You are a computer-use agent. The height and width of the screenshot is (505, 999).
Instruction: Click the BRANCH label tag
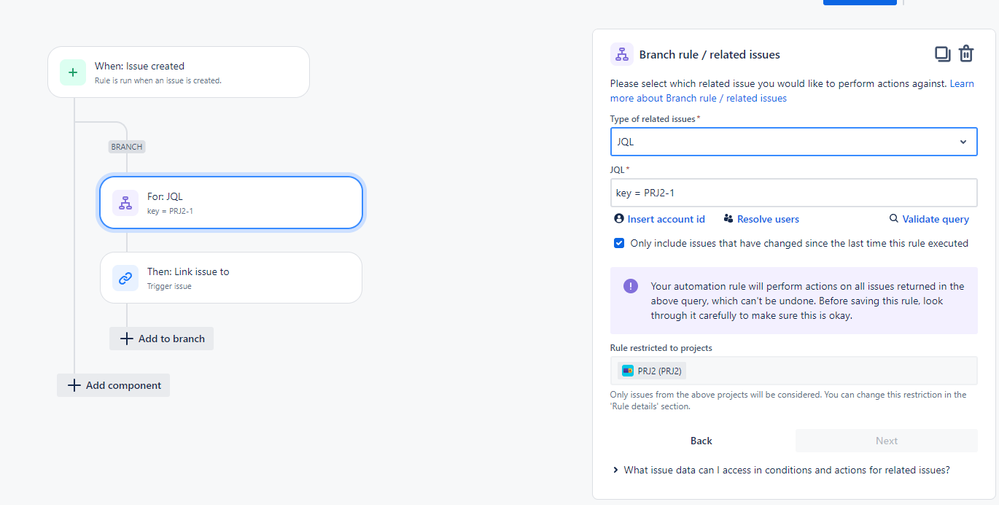127,146
